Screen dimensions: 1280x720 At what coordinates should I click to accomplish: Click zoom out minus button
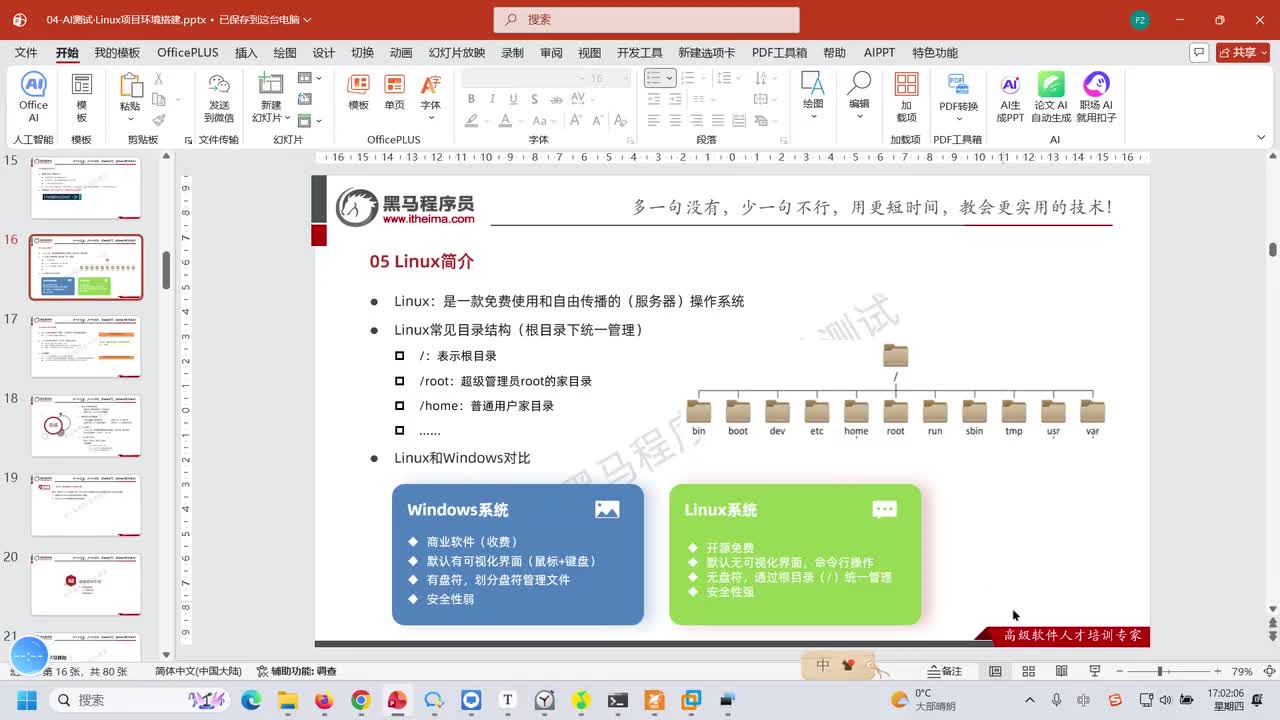[1119, 671]
